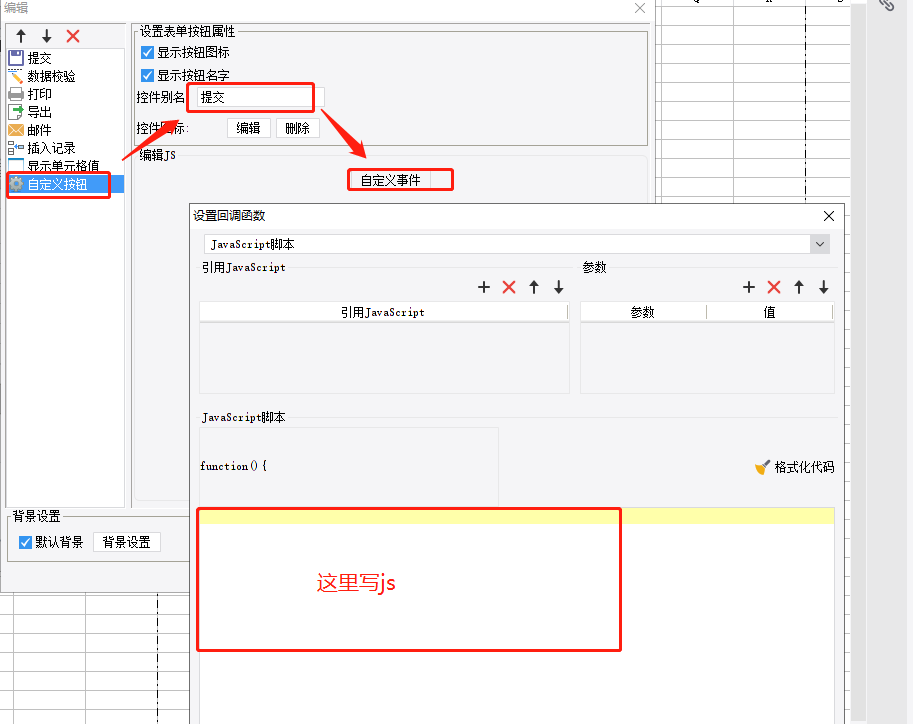
Task: Click the 背景设置 button
Action: click(126, 542)
